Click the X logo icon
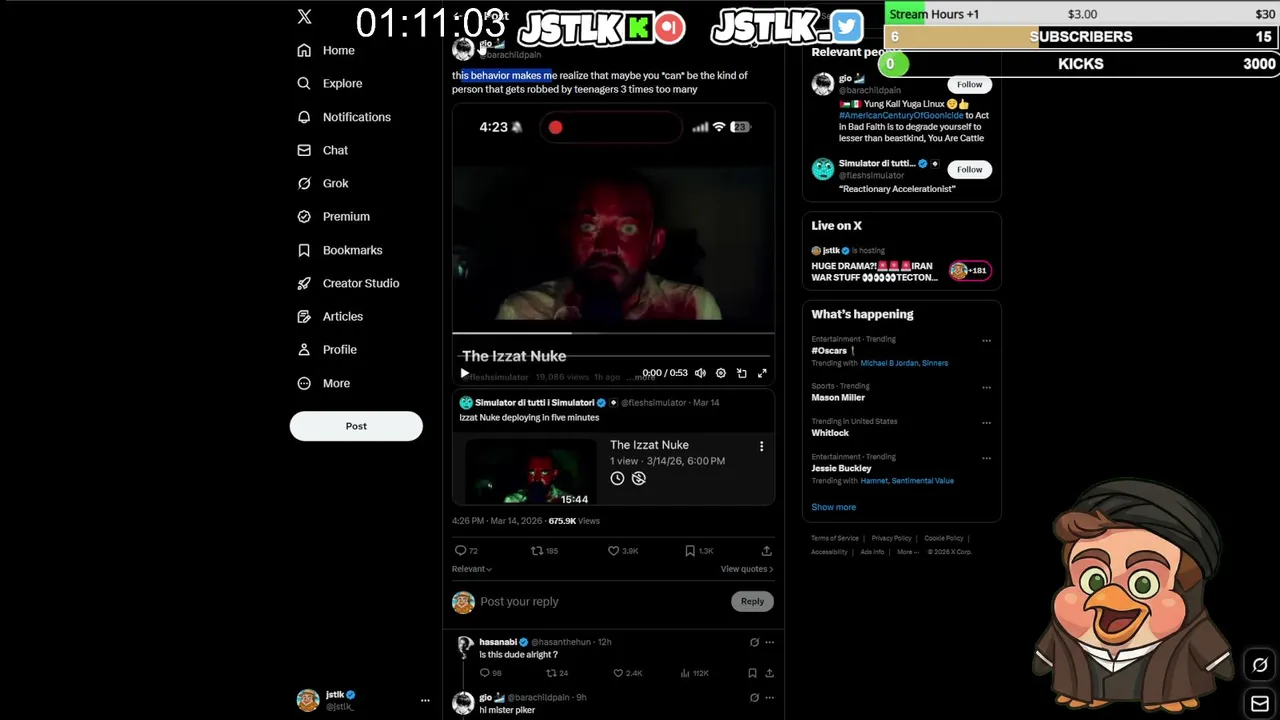 click(x=305, y=17)
